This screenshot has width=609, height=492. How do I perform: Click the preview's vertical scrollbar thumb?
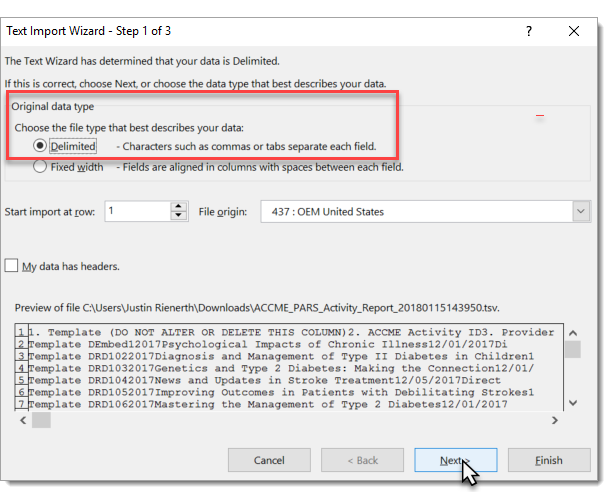click(x=572, y=349)
